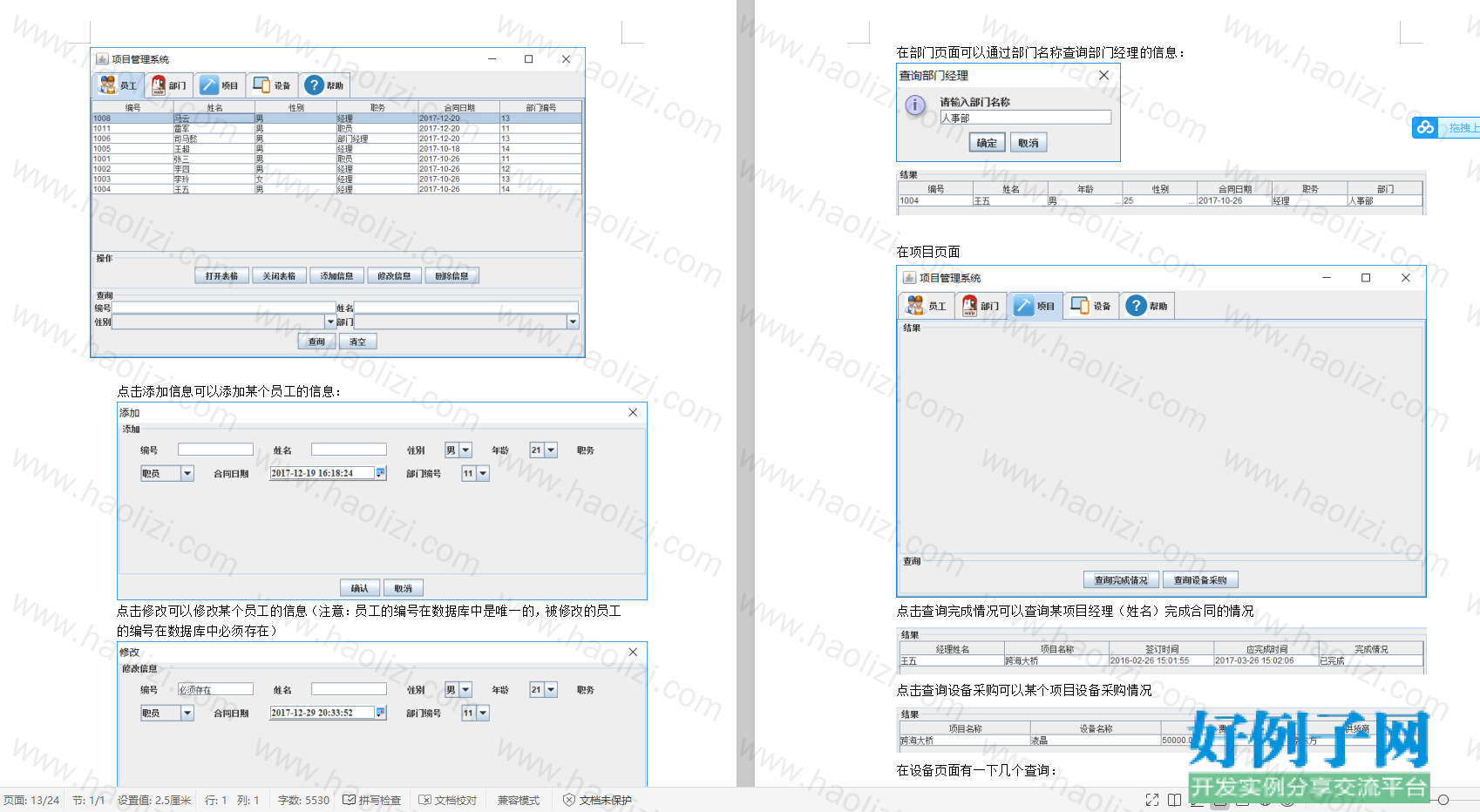Viewport: 1480px width, 812px height.
Task: Open 帮助 tab in the employee-table window
Action: pyautogui.click(x=324, y=85)
